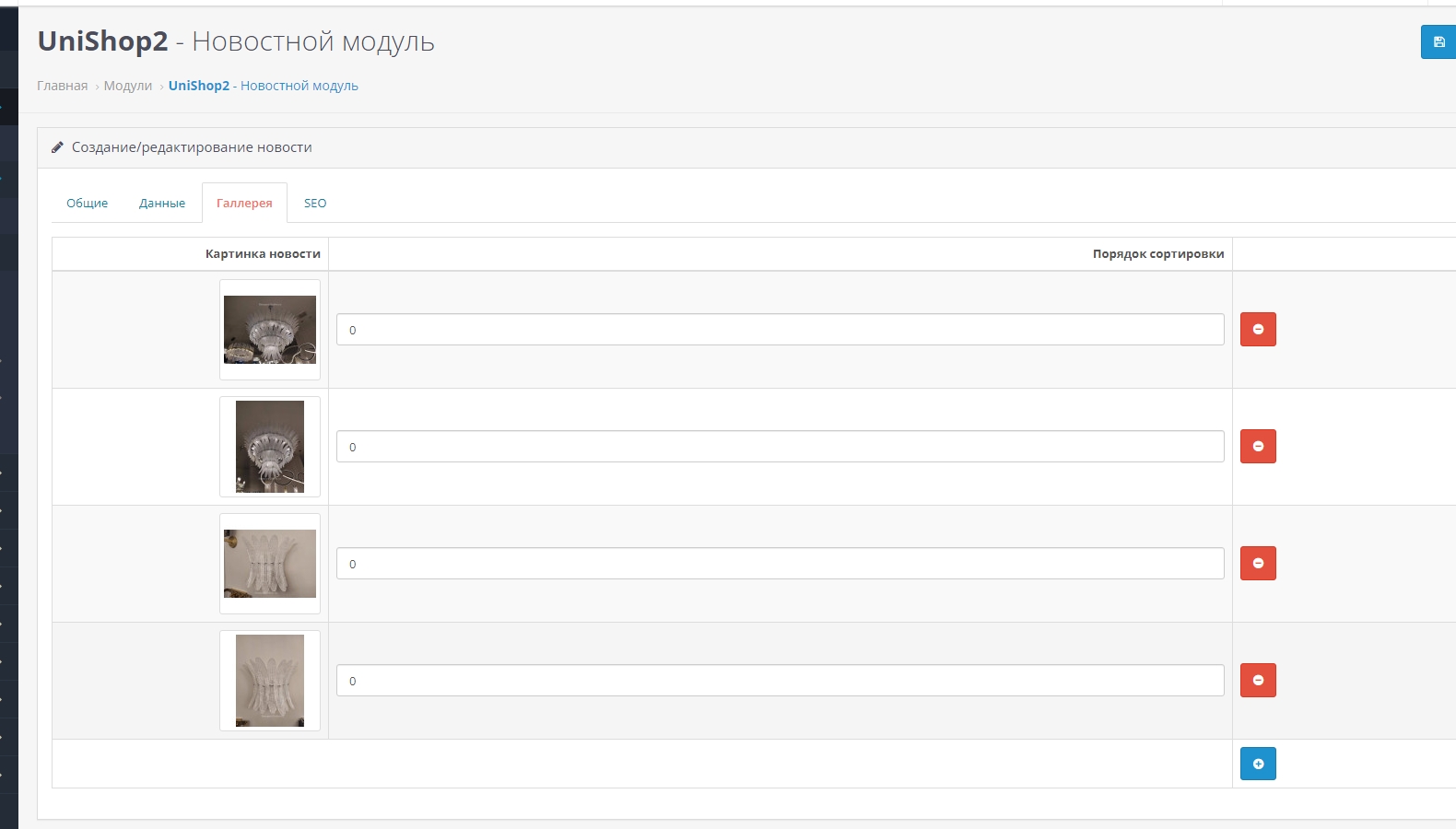Image resolution: width=1456 pixels, height=829 pixels.
Task: Remove the first gallery image row
Action: point(1258,330)
